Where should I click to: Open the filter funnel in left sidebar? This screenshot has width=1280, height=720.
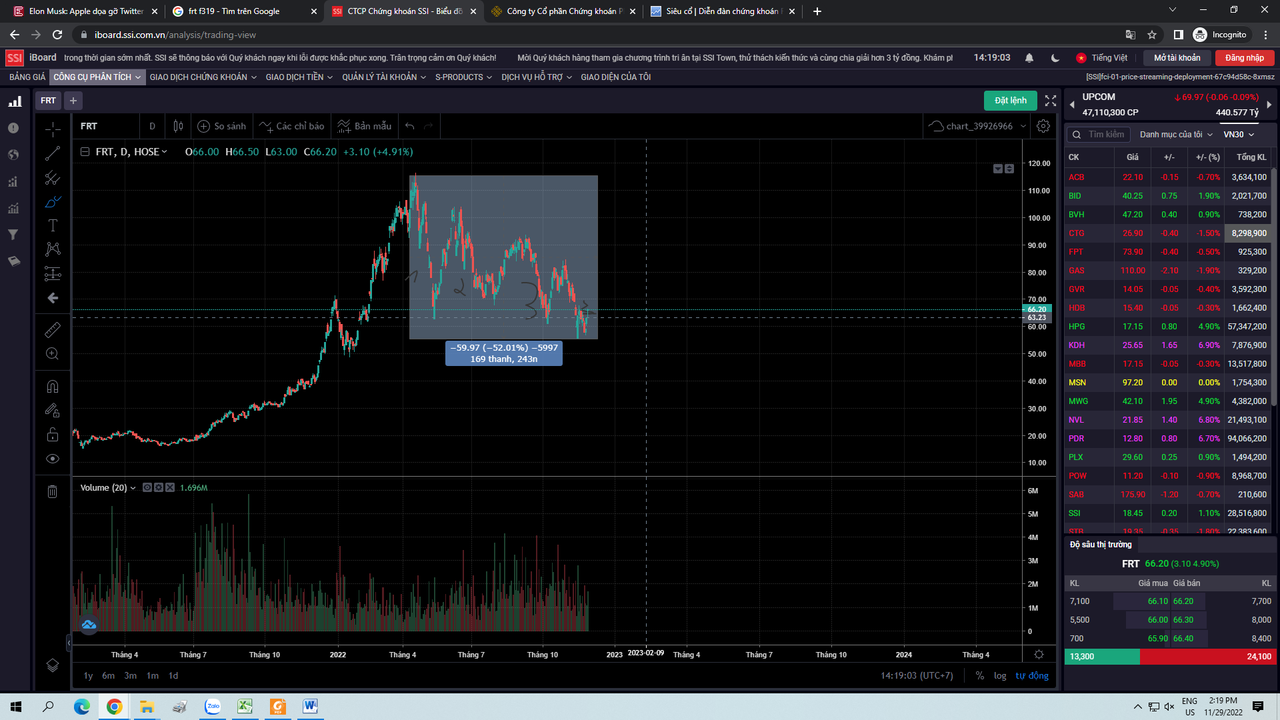pyautogui.click(x=14, y=234)
